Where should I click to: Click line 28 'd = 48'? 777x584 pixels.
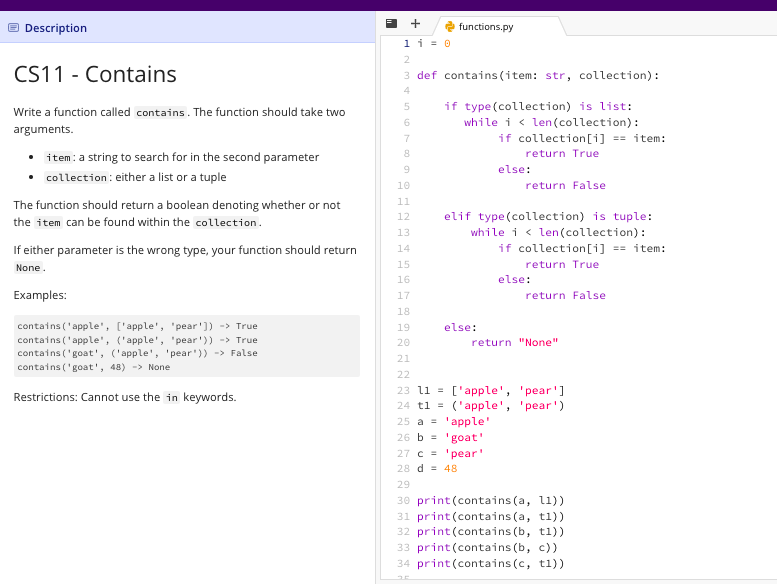[x=437, y=469]
